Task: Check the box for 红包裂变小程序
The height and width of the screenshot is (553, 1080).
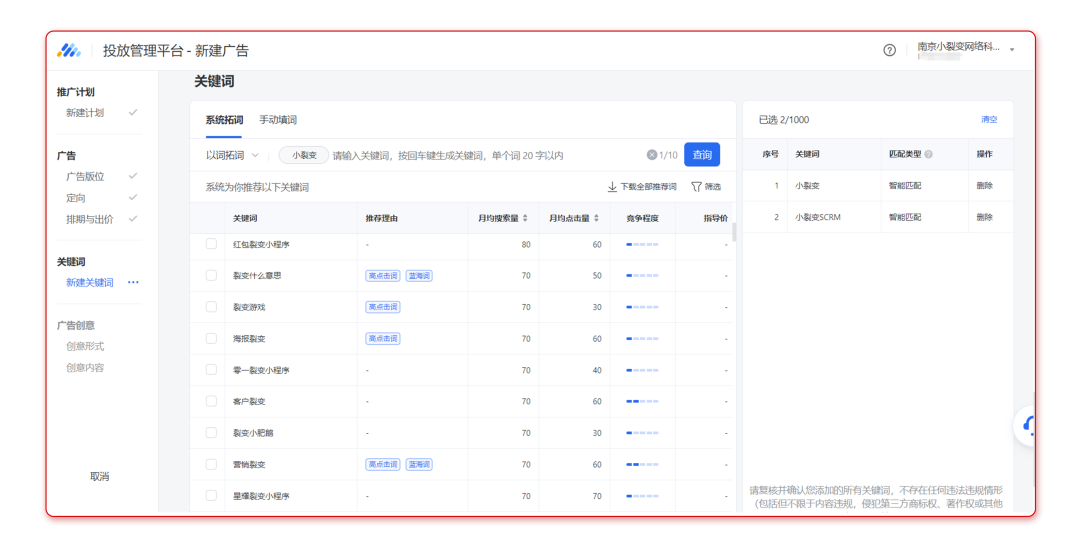Action: (211, 244)
